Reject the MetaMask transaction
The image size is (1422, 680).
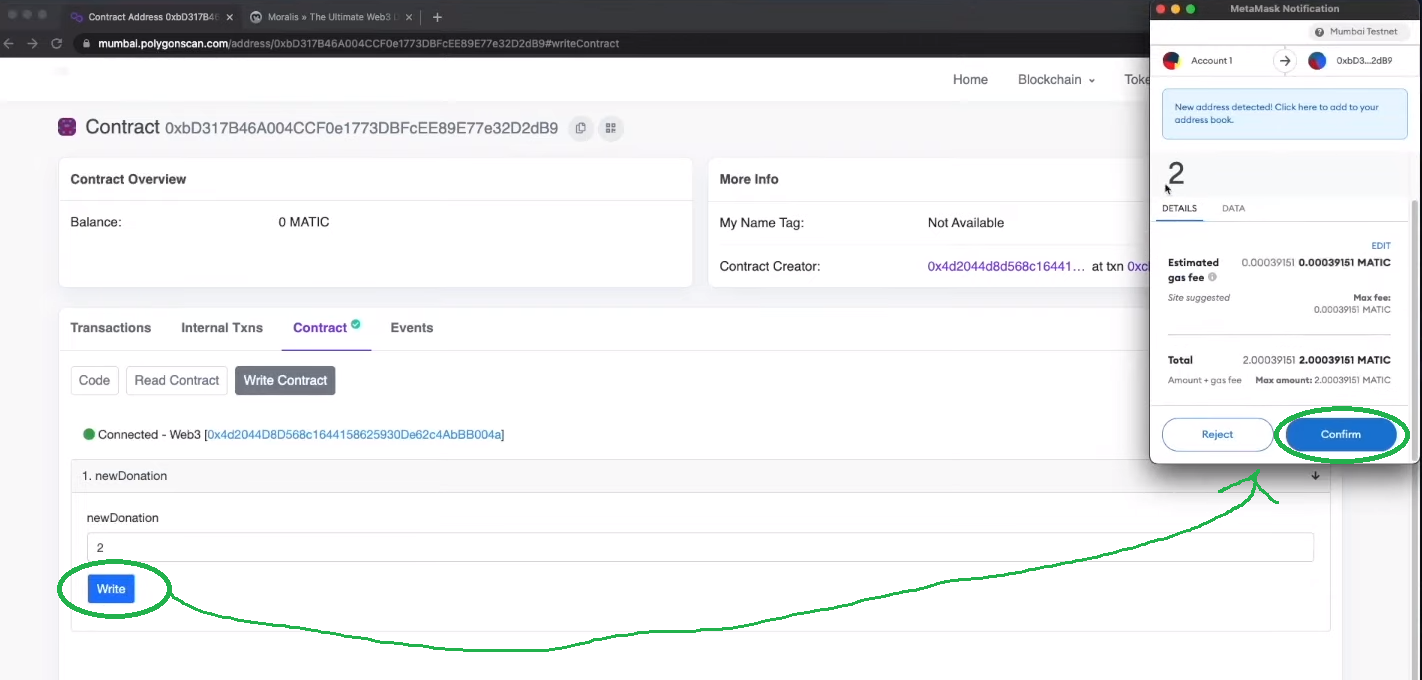(1217, 434)
